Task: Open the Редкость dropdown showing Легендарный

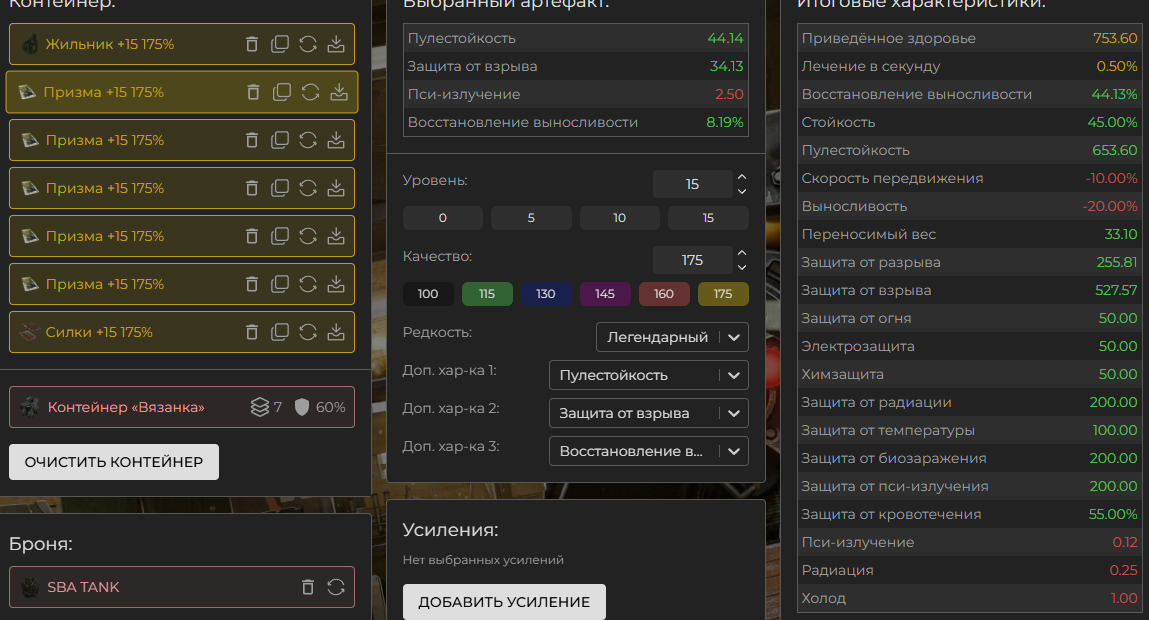Action: 671,337
